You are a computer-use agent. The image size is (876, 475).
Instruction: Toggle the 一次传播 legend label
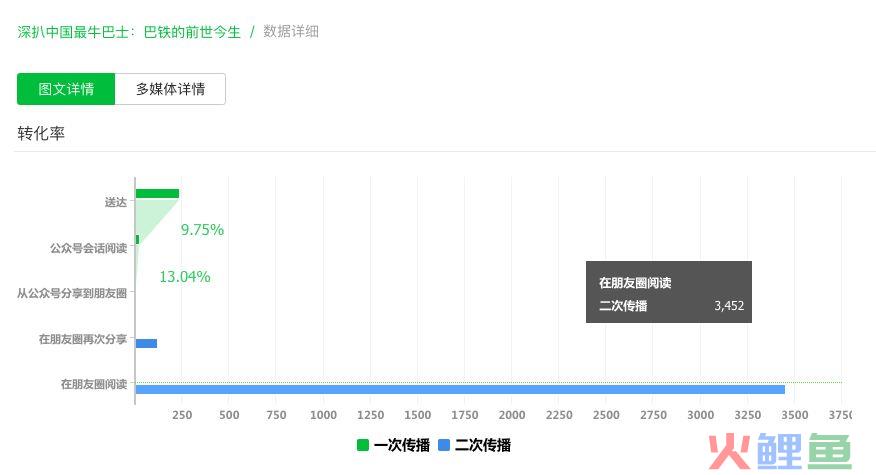(402, 445)
